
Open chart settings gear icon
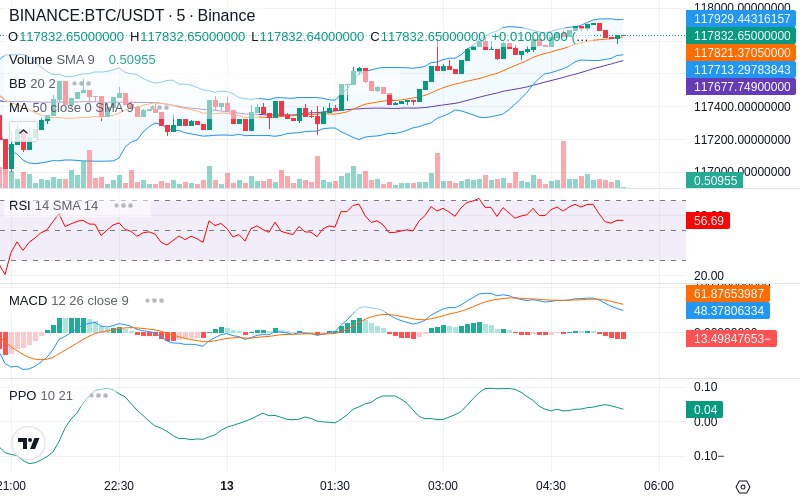click(743, 486)
